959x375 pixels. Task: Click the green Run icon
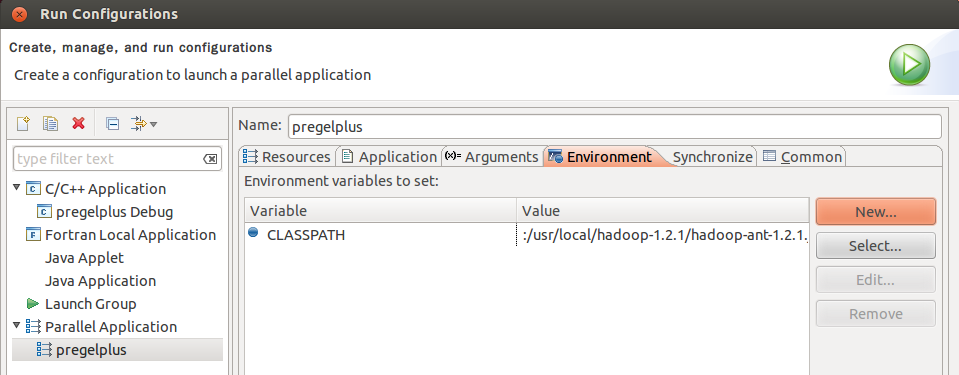[909, 64]
